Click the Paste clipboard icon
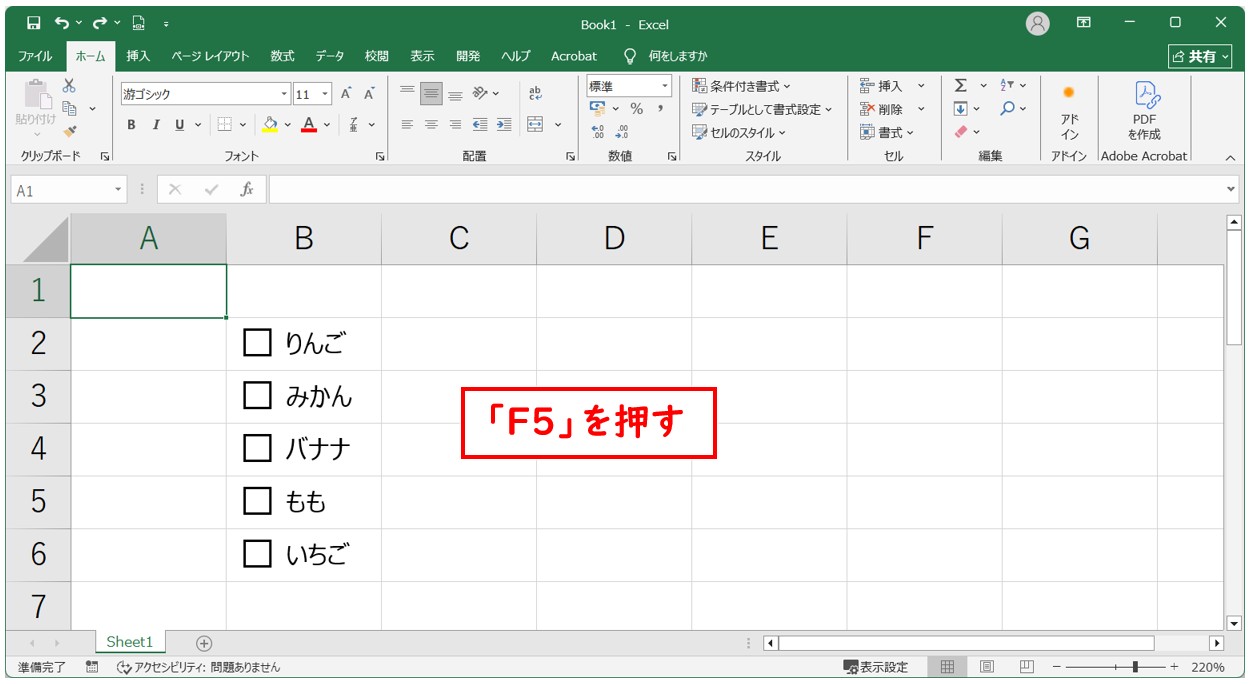Viewport: 1251px width, 684px height. click(36, 95)
